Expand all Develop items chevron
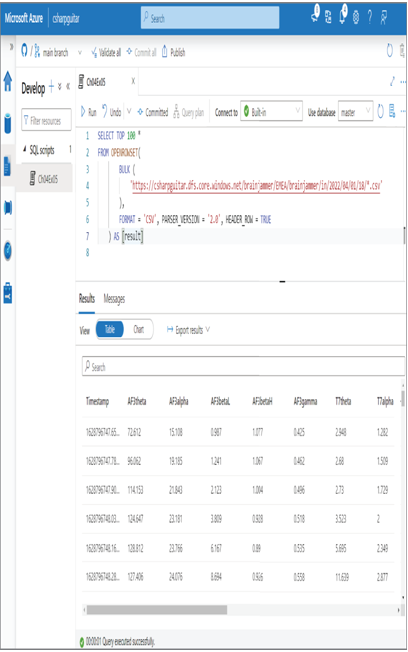 click(60, 86)
